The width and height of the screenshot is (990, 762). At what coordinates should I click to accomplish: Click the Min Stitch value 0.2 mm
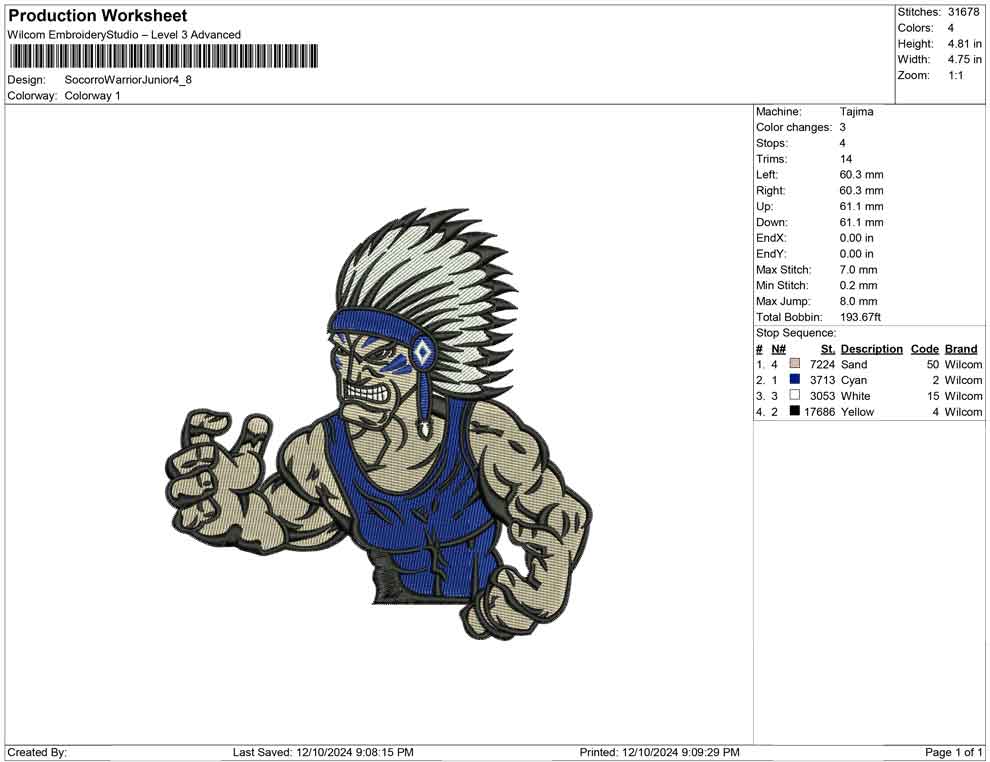(x=859, y=285)
